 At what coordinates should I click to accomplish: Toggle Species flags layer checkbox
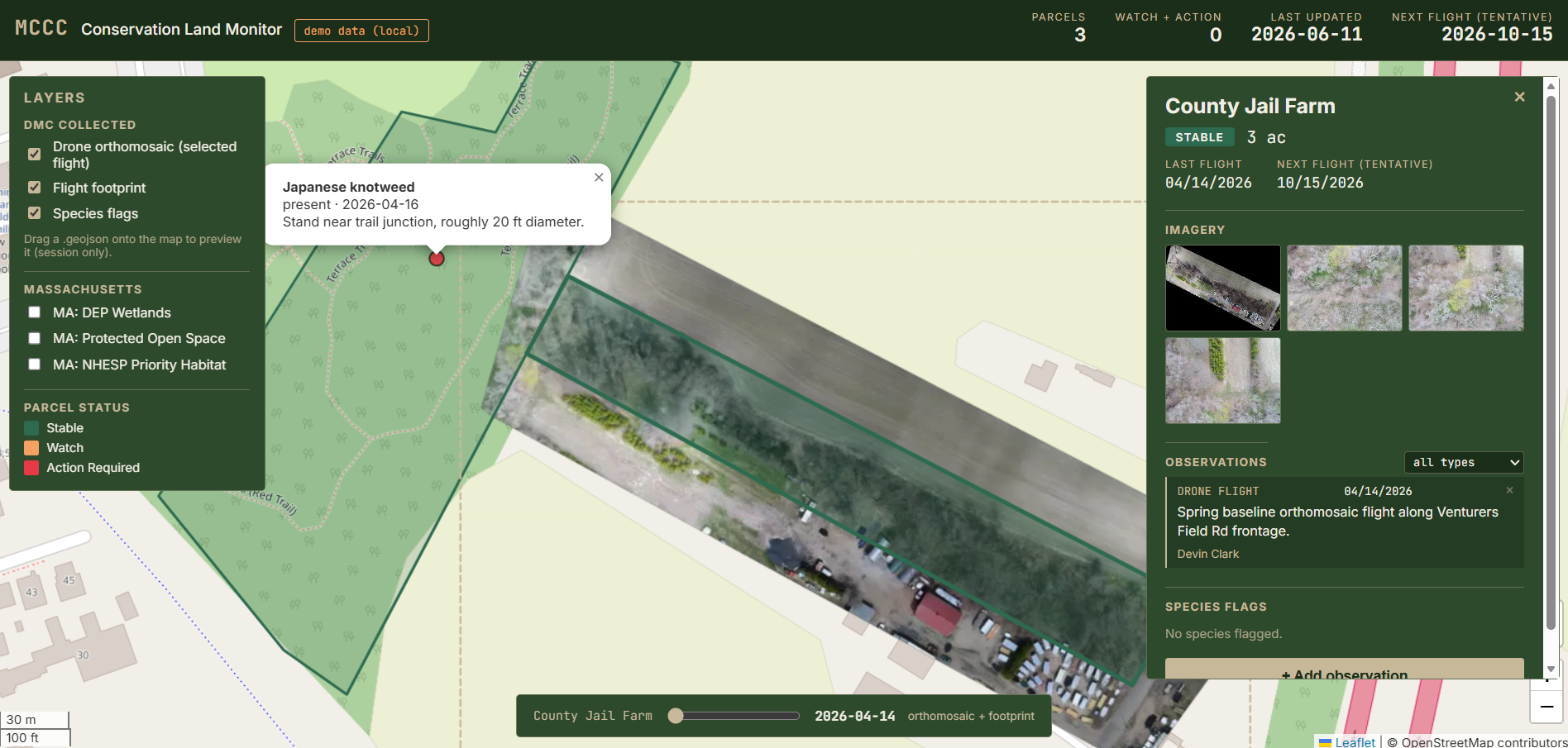pos(35,213)
